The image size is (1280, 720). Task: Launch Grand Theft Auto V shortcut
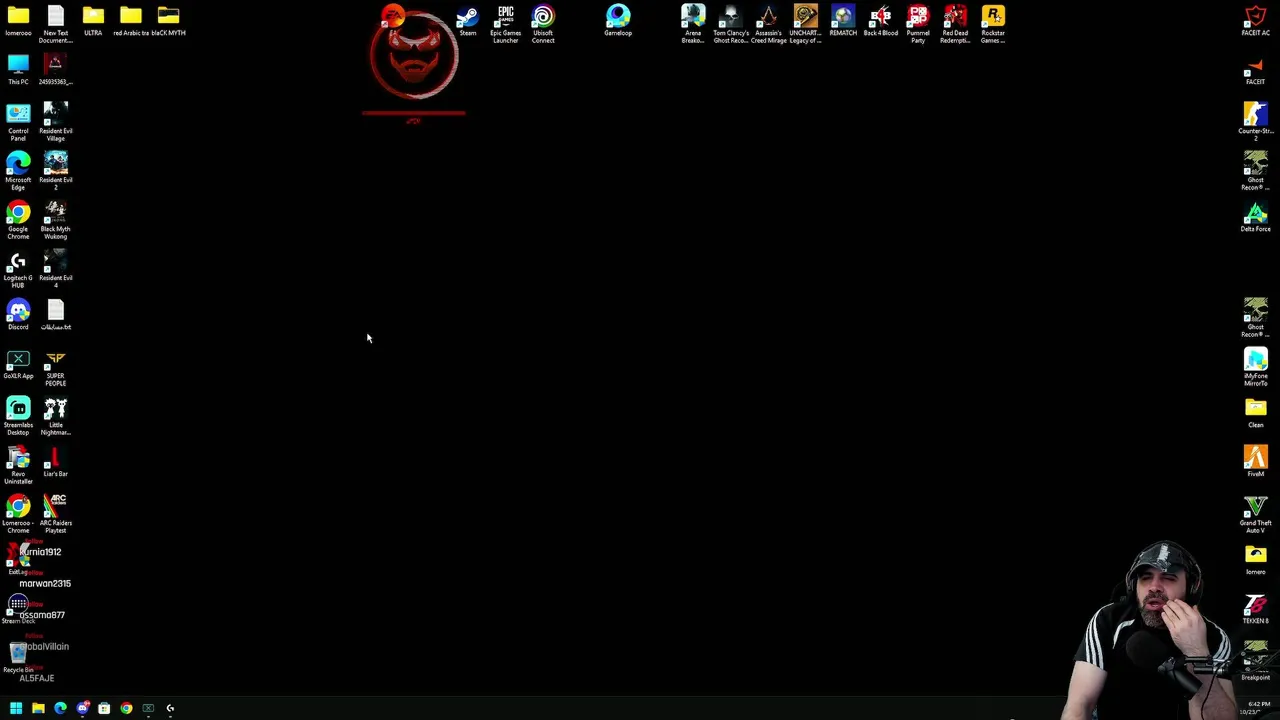(x=1256, y=514)
